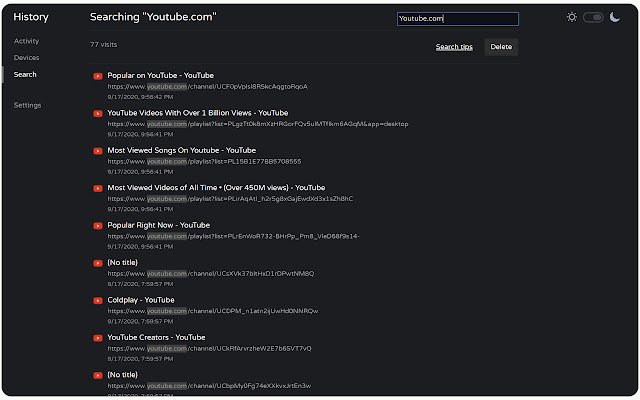Click the URL containing PL15B1E77BB5708555
The image size is (640, 400).
pyautogui.click(x=204, y=161)
